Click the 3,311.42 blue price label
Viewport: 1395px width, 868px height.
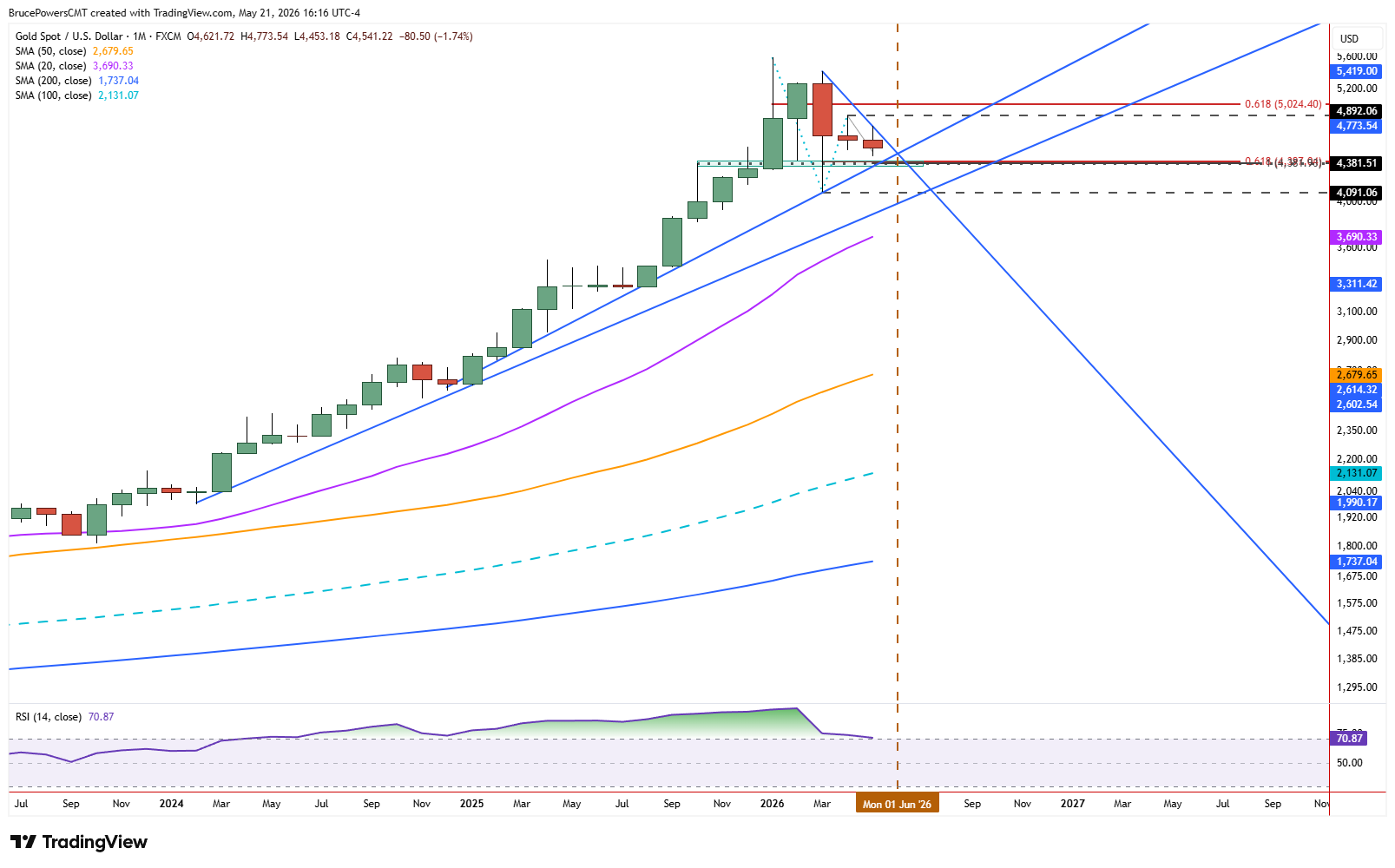click(1356, 284)
